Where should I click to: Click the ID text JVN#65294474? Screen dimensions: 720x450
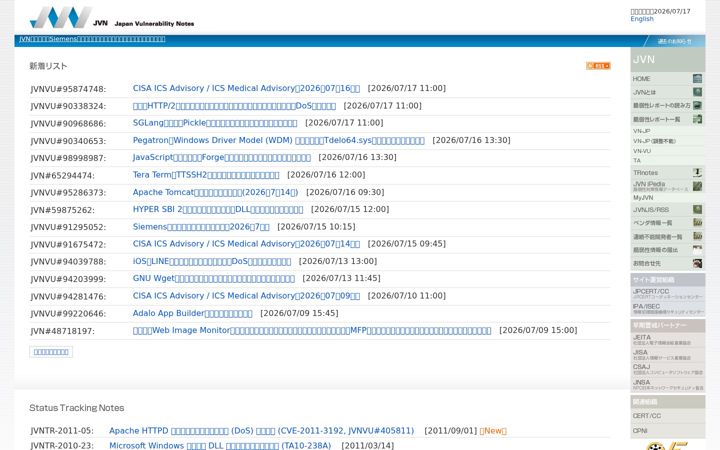pyautogui.click(x=62, y=175)
